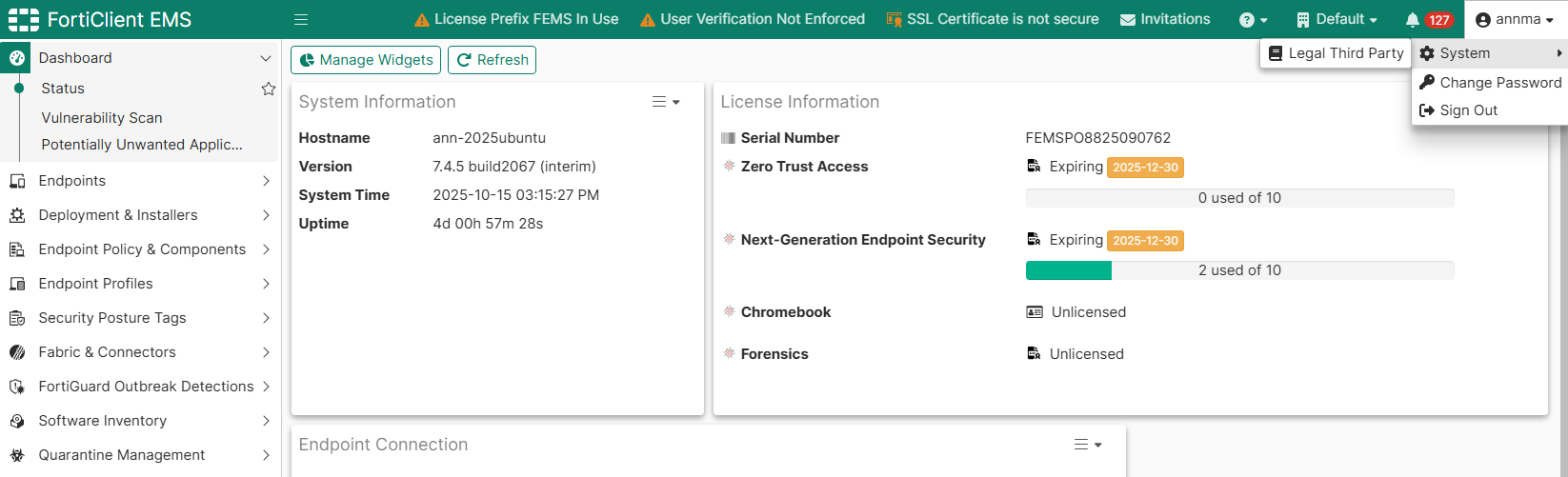The height and width of the screenshot is (477, 1568).
Task: Choose Sign Out in user menu
Action: click(x=1468, y=110)
